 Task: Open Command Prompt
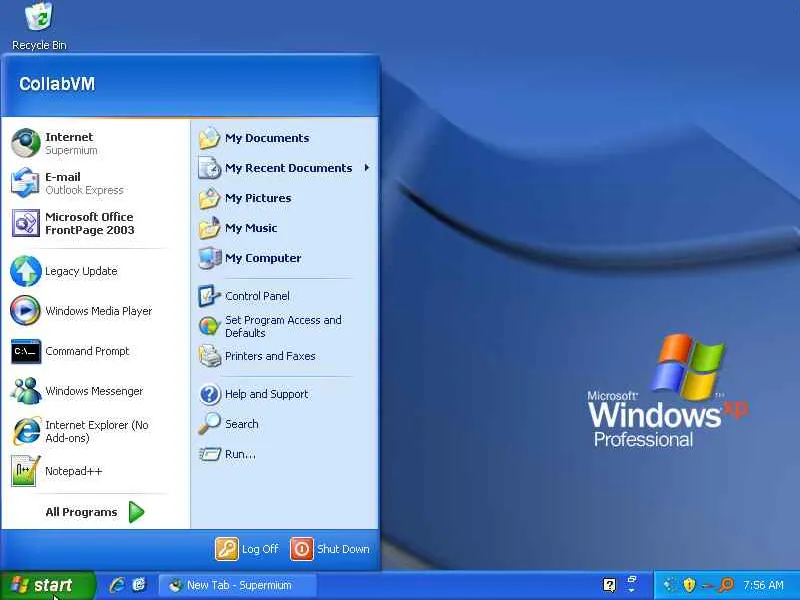(95, 351)
